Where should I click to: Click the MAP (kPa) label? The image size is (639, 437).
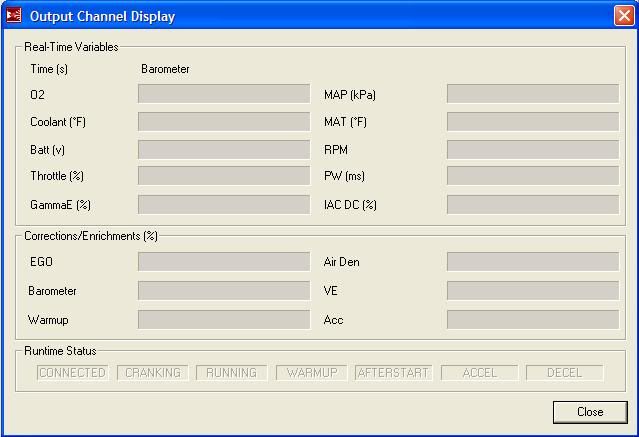point(350,95)
